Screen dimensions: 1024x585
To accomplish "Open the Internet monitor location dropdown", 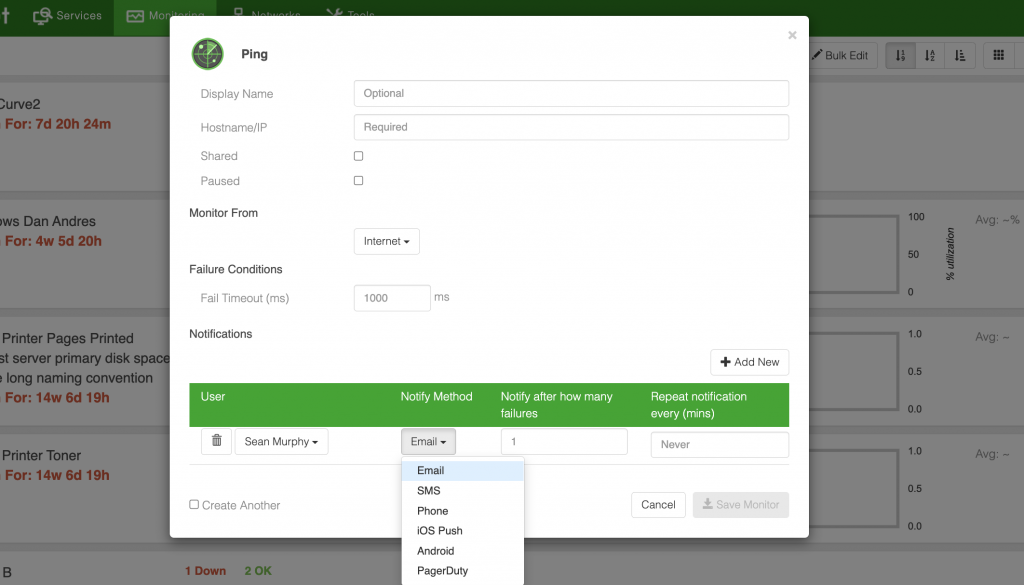I will [386, 241].
